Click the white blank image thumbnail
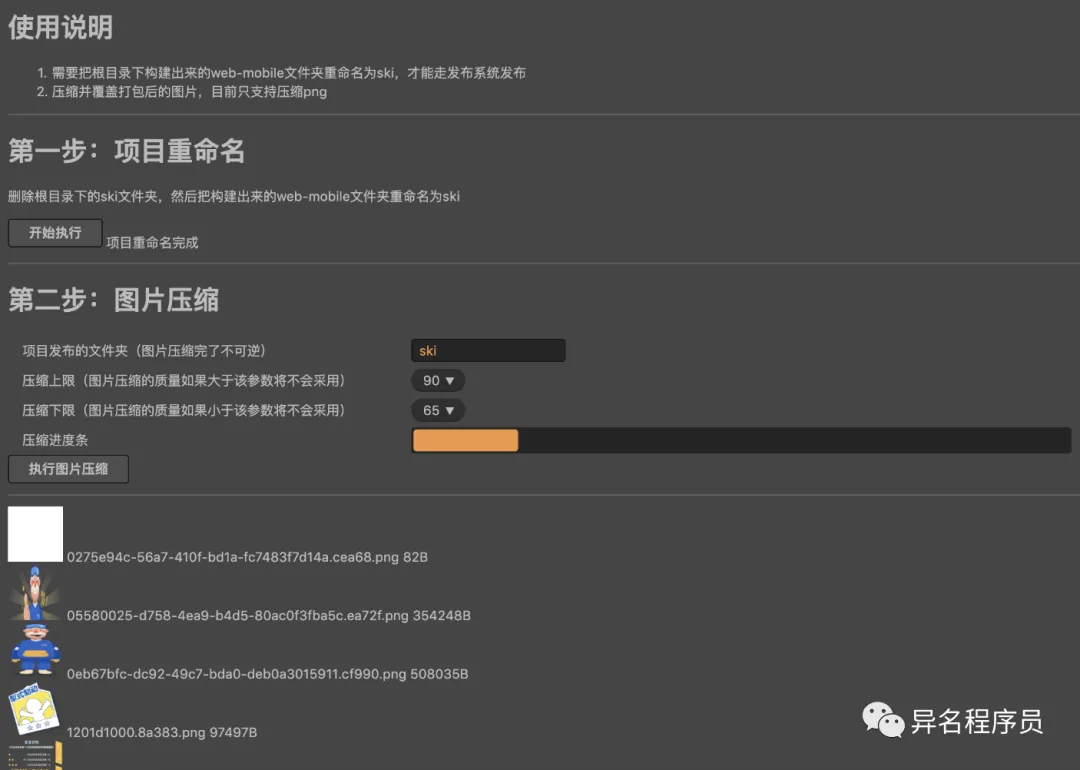The width and height of the screenshot is (1080, 770). click(x=35, y=533)
